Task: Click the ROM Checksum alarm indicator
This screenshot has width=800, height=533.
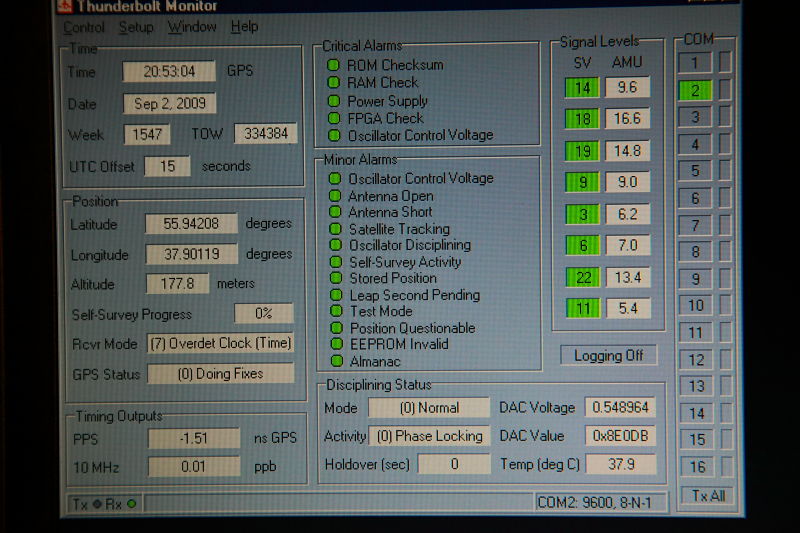Action: pyautogui.click(x=333, y=66)
